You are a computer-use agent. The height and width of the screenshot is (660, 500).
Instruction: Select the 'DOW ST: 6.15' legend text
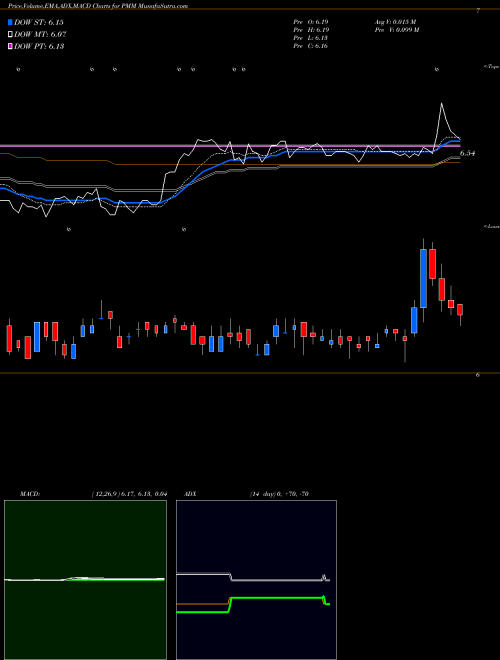tap(39, 22)
